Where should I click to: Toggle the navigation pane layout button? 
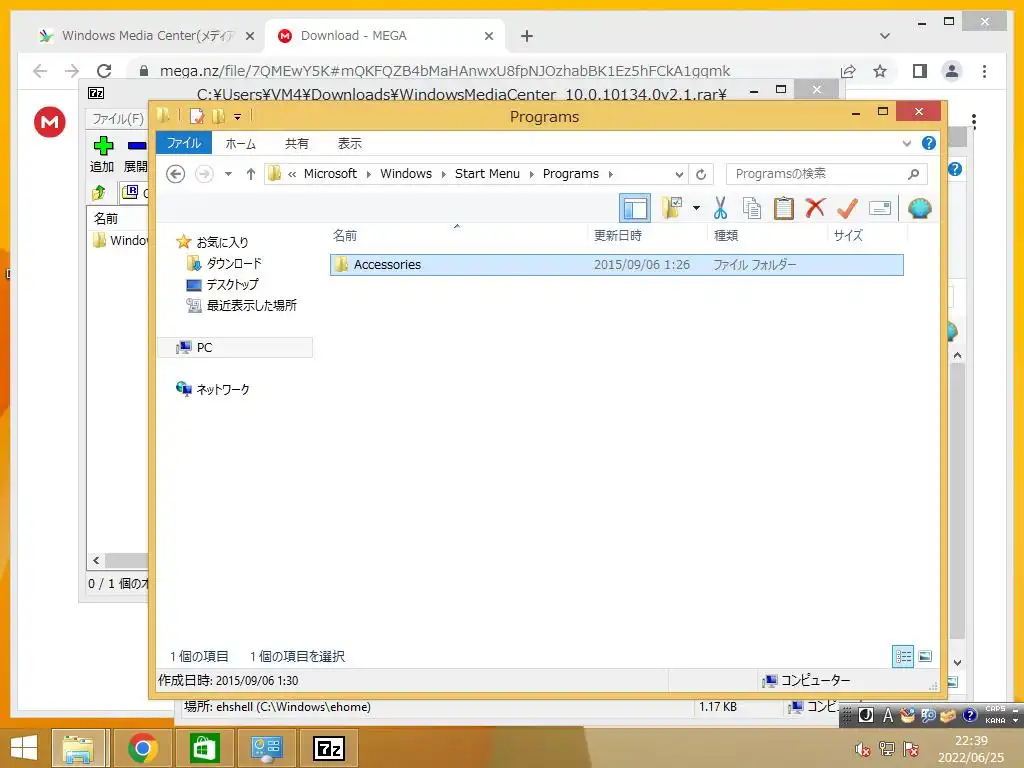click(x=635, y=208)
